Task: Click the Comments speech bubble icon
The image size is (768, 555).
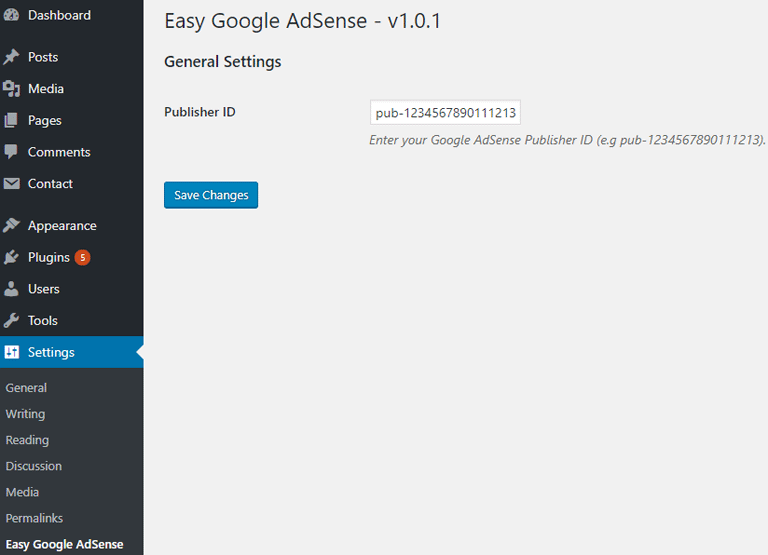Action: click(11, 152)
